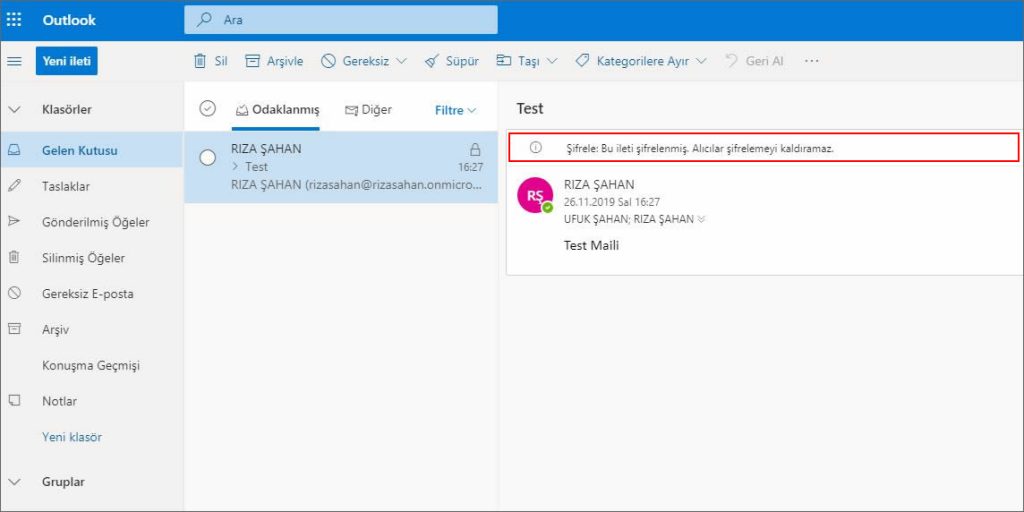Viewport: 1024px width, 512px height.
Task: Click the Gereksiz junk icon
Action: [328, 61]
